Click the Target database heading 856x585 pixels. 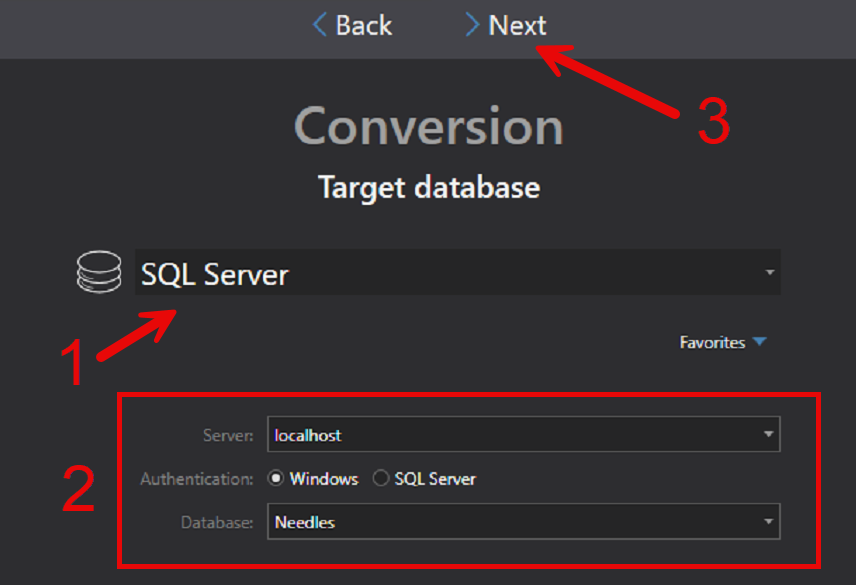(x=429, y=188)
